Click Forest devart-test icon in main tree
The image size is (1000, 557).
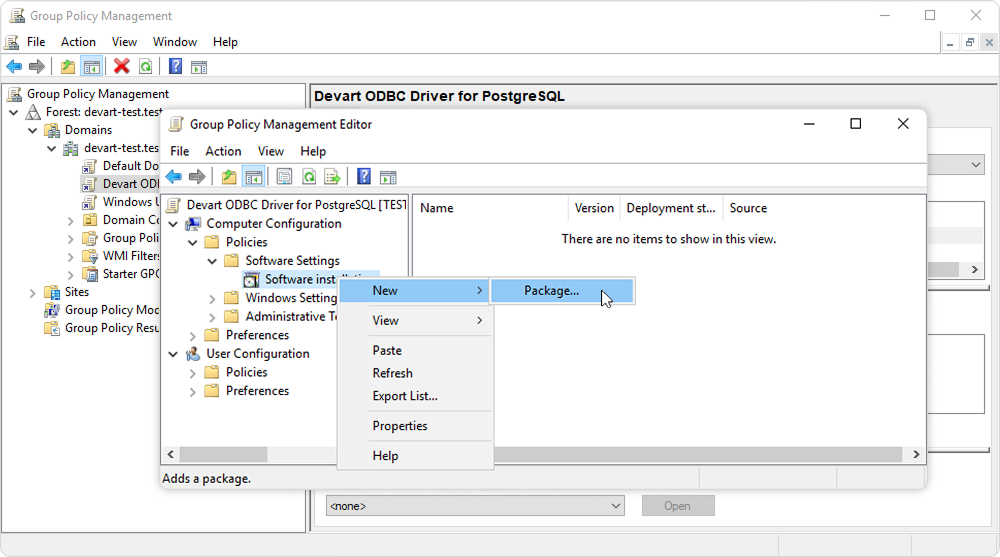click(x=33, y=112)
